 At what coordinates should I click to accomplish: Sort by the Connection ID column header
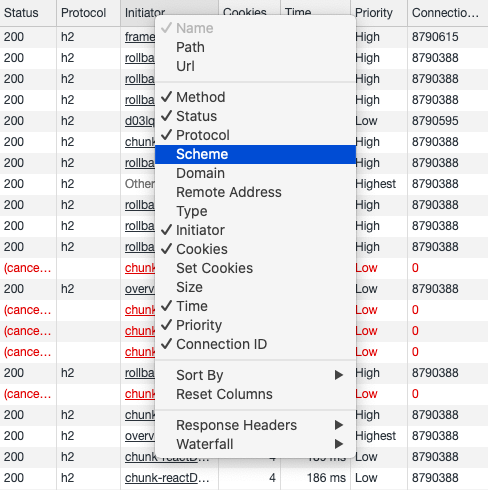point(448,13)
